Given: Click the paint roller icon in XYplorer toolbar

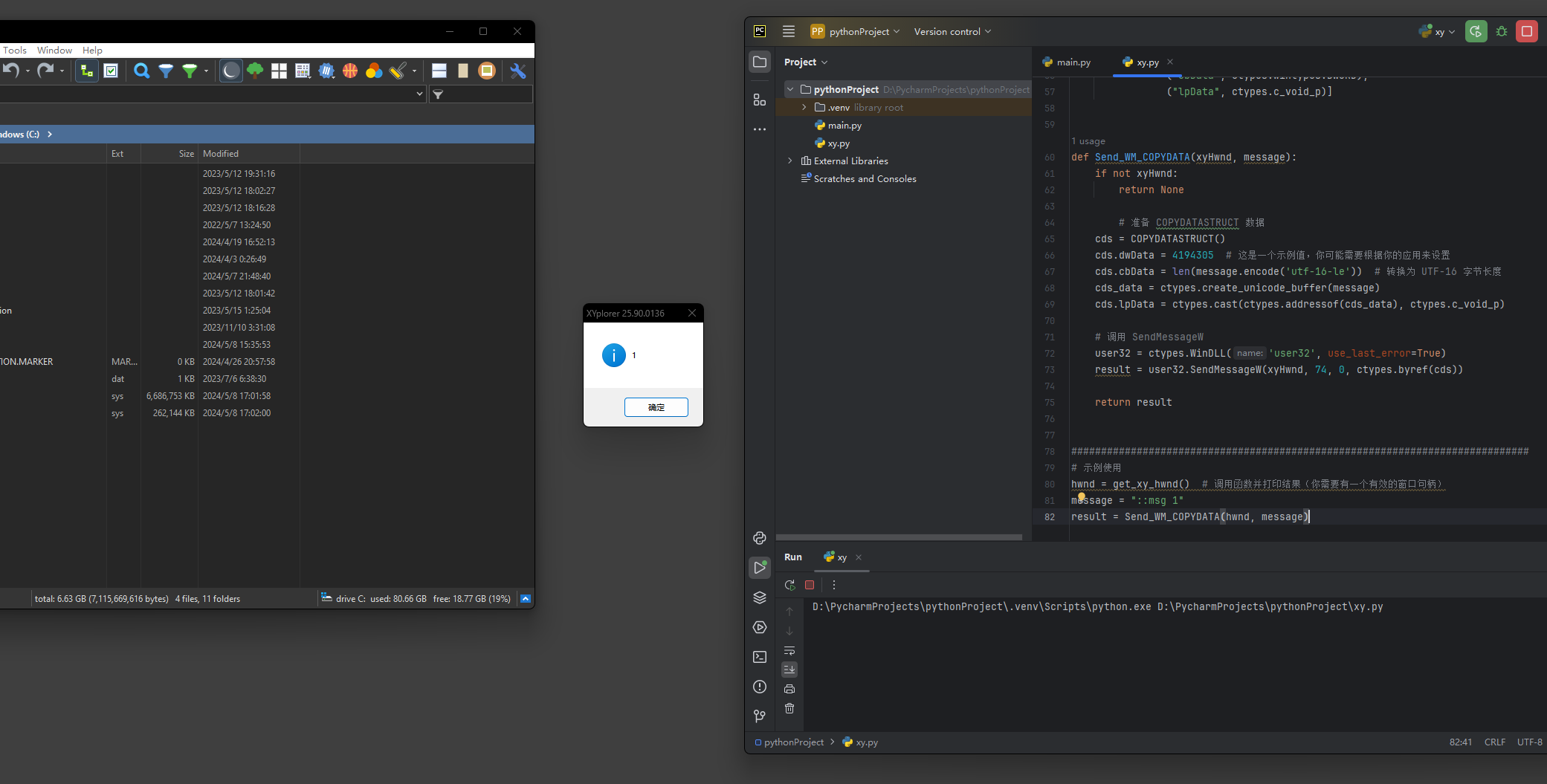Looking at the screenshot, I should pos(396,71).
